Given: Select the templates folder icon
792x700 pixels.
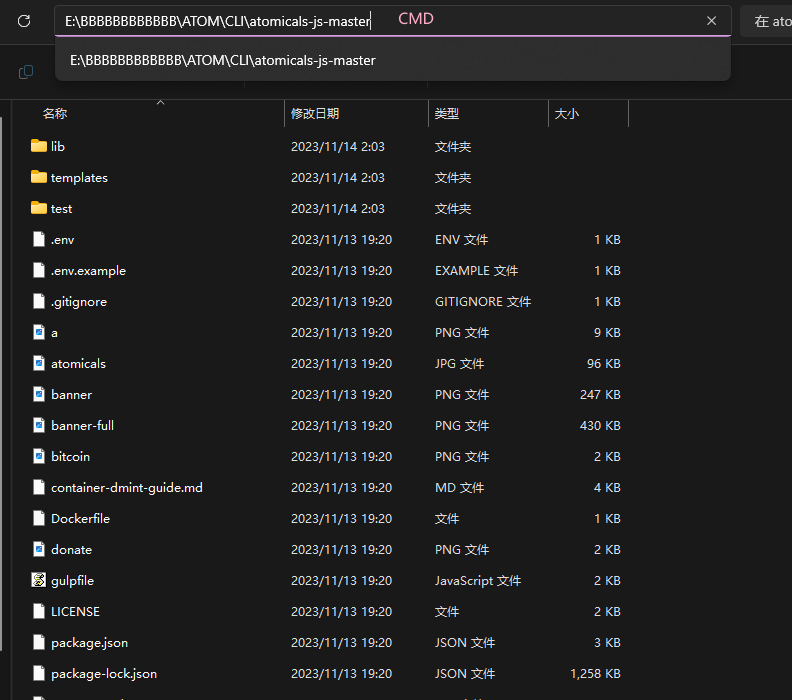Looking at the screenshot, I should point(39,177).
